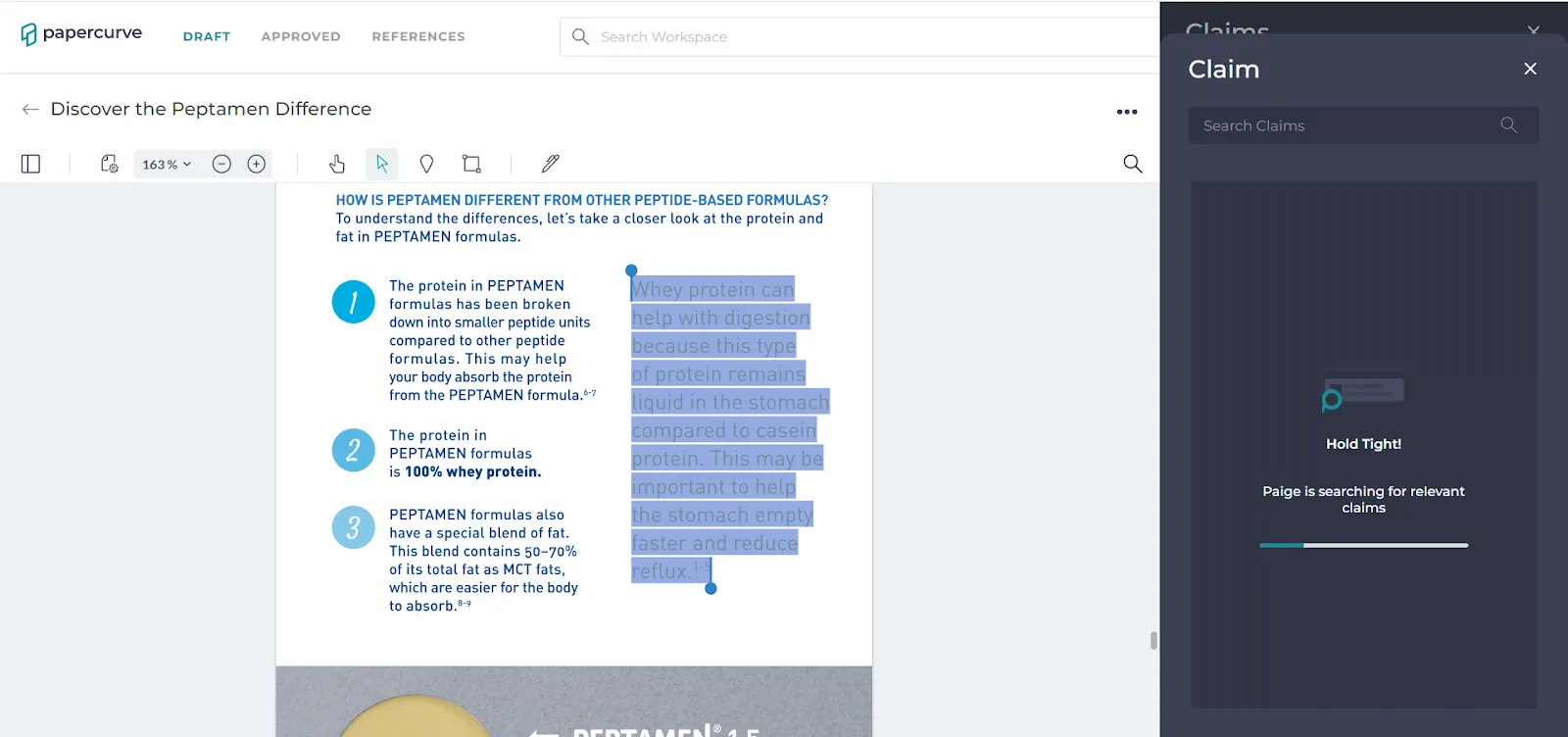Image resolution: width=1568 pixels, height=737 pixels.
Task: Open the 163% zoom level dropdown
Action: [x=167, y=165]
